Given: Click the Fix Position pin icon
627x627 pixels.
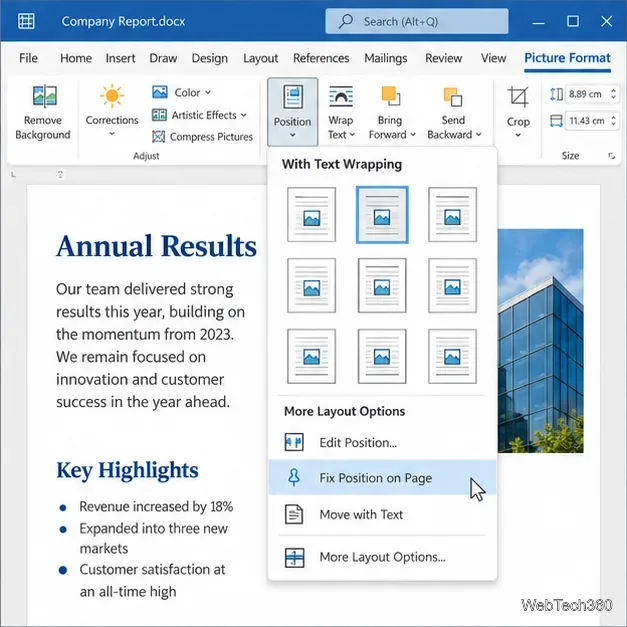Looking at the screenshot, I should [294, 477].
